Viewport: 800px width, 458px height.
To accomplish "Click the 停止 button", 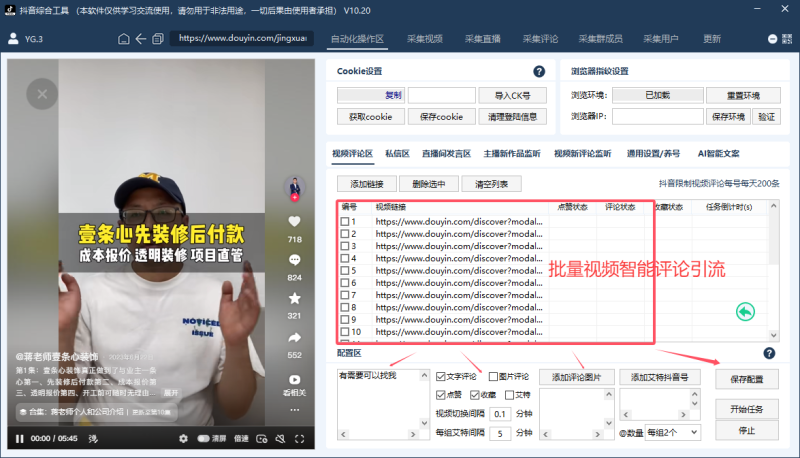I will [x=746, y=430].
